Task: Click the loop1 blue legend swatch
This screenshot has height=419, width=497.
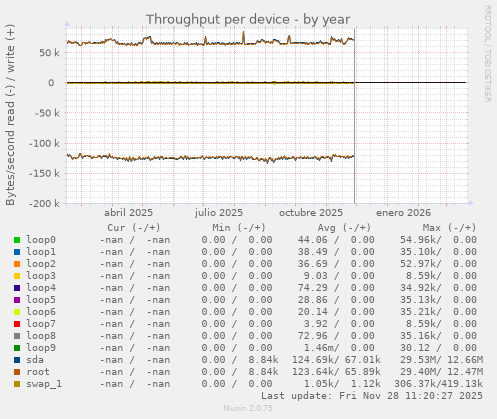Action: tap(17, 252)
